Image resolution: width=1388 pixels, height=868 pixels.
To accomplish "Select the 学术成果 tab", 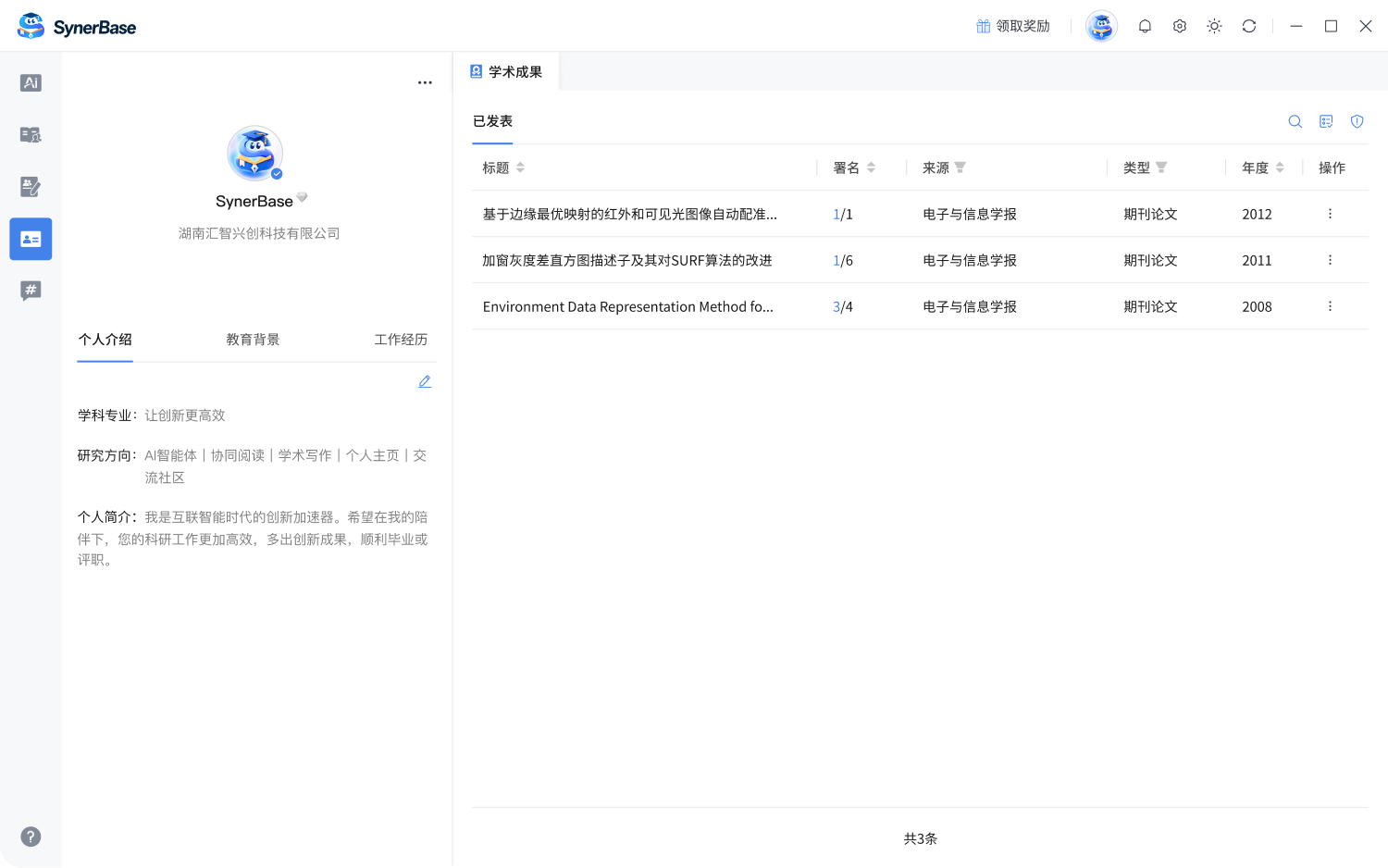I will 506,71.
